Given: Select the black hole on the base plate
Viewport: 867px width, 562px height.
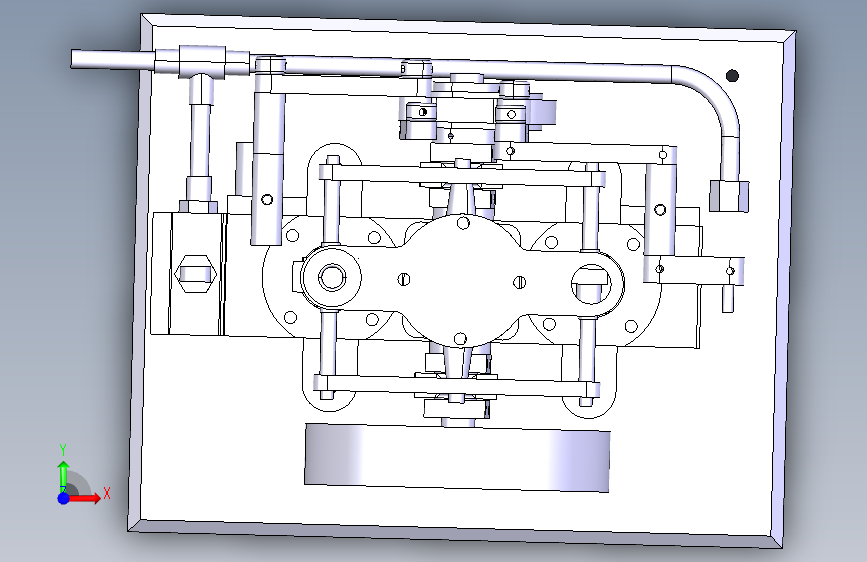Looking at the screenshot, I should [732, 76].
